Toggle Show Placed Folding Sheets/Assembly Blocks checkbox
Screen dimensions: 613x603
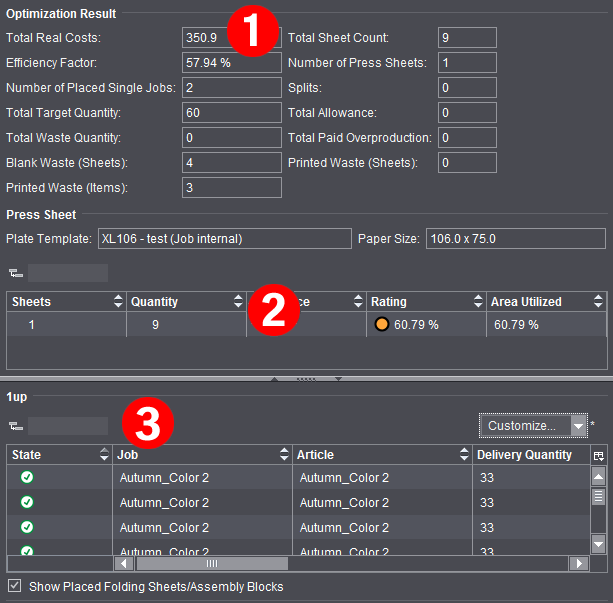click(x=14, y=587)
